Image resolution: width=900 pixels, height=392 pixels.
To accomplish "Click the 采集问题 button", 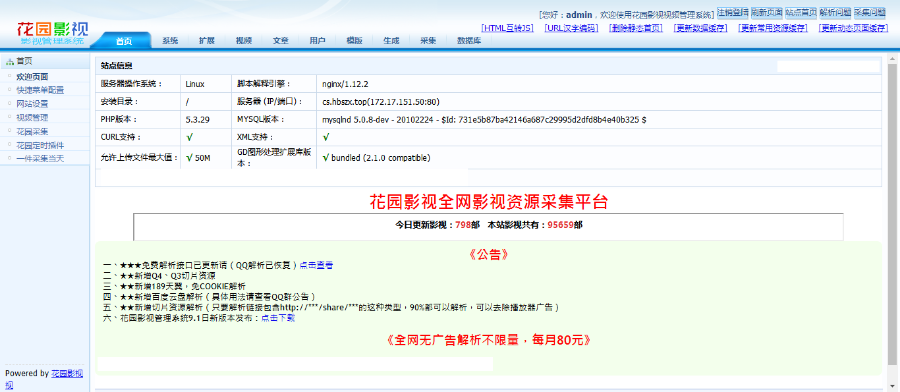I will 870,12.
